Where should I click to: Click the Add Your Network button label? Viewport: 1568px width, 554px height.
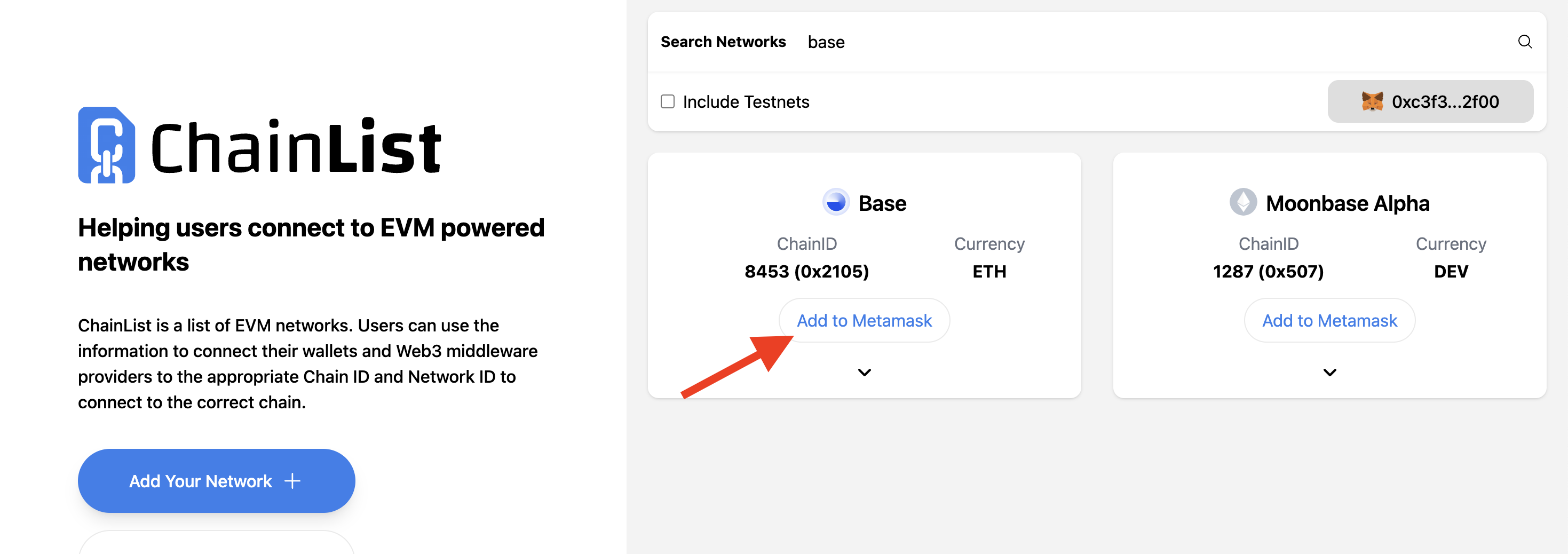200,481
